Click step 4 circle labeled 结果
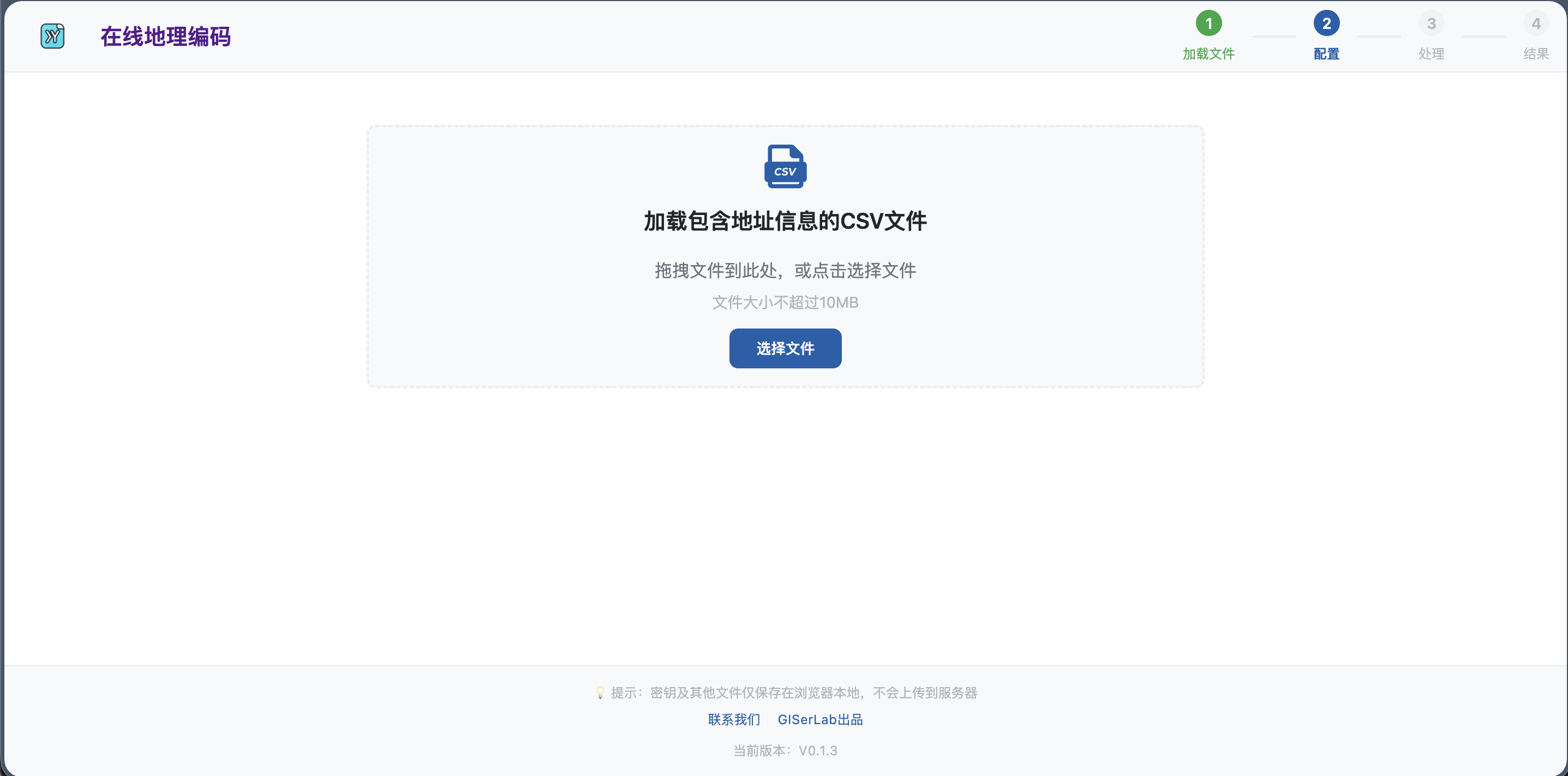The width and height of the screenshot is (1568, 776). pos(1536,23)
